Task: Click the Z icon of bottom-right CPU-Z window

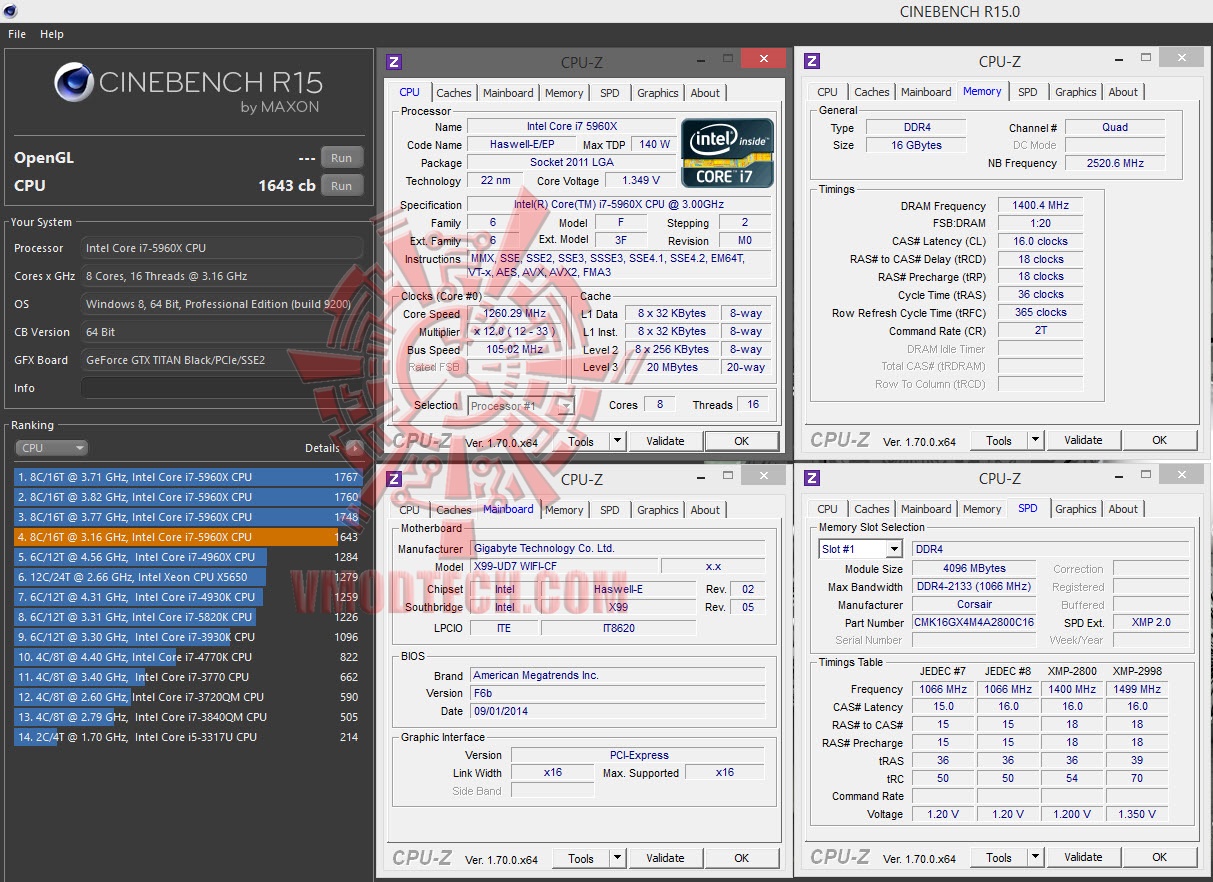Action: click(812, 479)
